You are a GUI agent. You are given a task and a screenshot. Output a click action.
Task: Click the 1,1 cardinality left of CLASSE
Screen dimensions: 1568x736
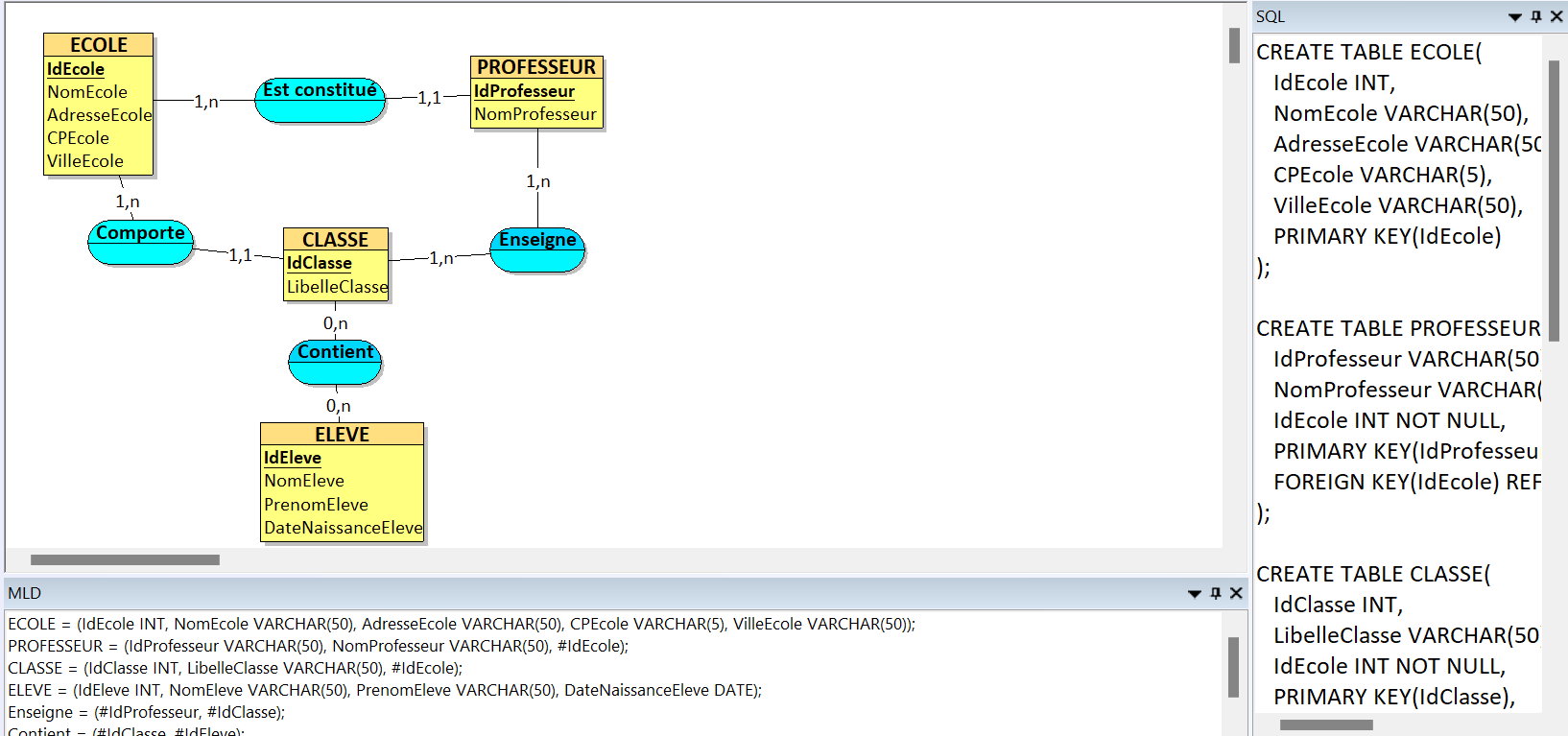tap(240, 255)
